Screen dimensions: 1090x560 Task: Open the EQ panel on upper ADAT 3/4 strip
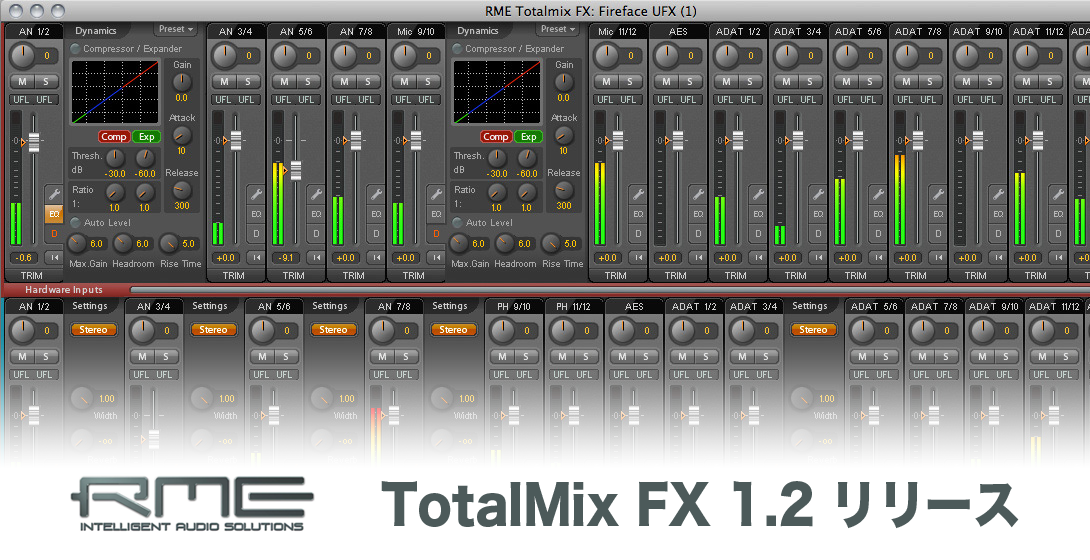tap(818, 214)
